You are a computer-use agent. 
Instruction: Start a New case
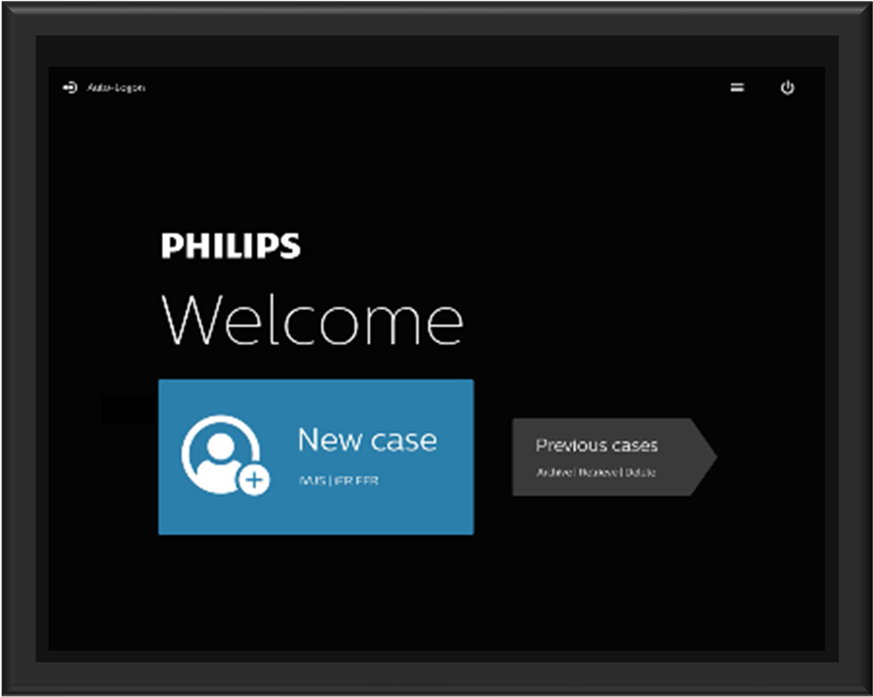pyautogui.click(x=316, y=457)
